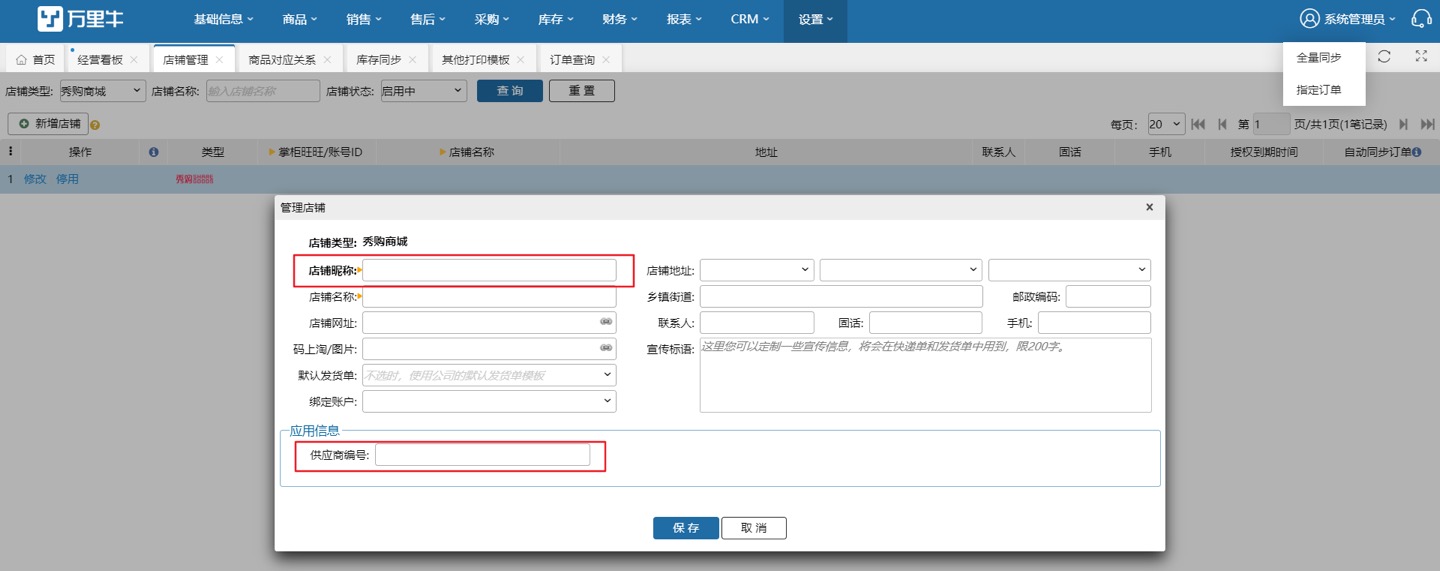Open the 商品 menu
This screenshot has width=1440, height=571.
[300, 19]
